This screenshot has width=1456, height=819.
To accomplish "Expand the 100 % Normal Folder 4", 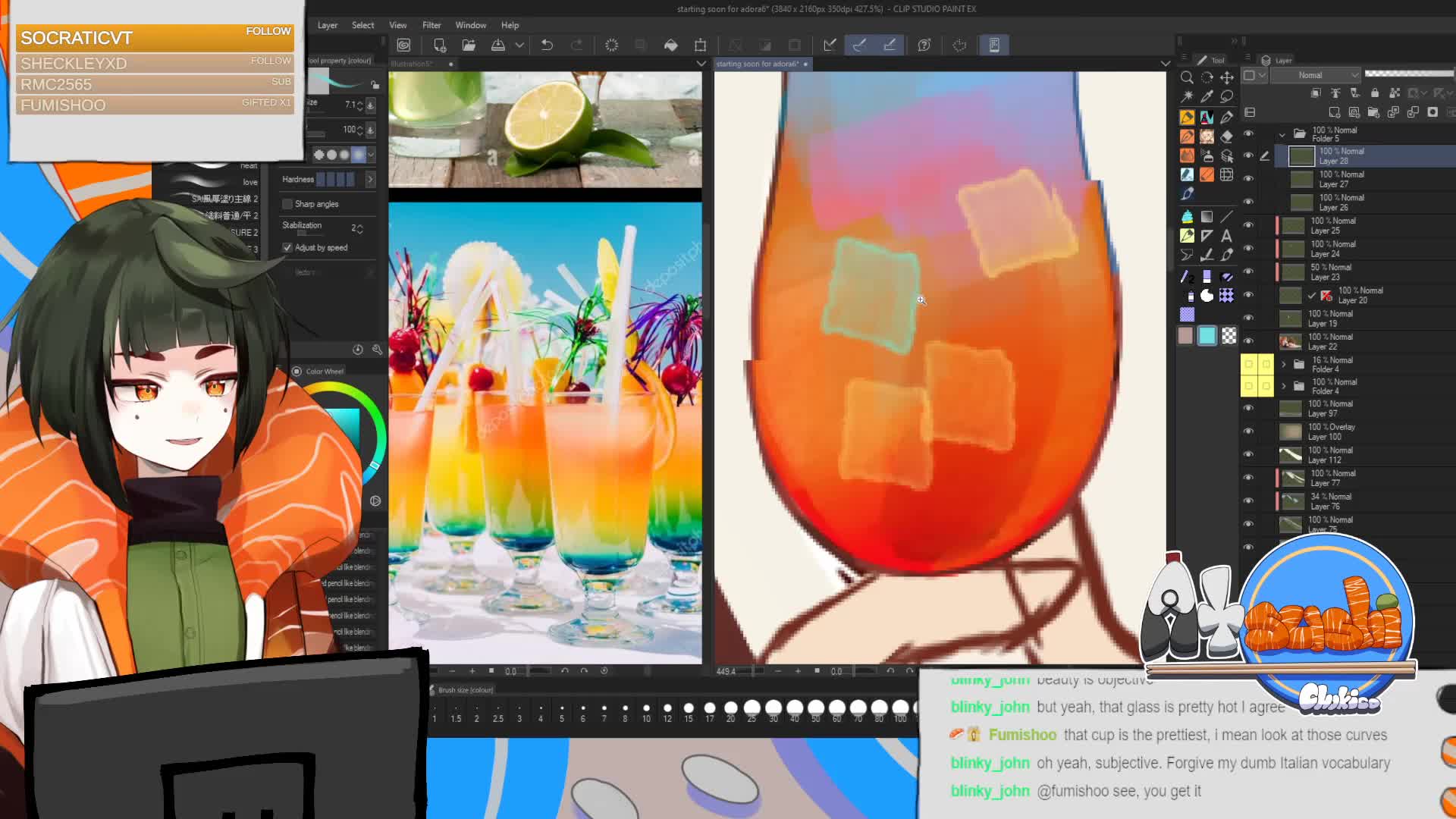I will click(x=1284, y=387).
